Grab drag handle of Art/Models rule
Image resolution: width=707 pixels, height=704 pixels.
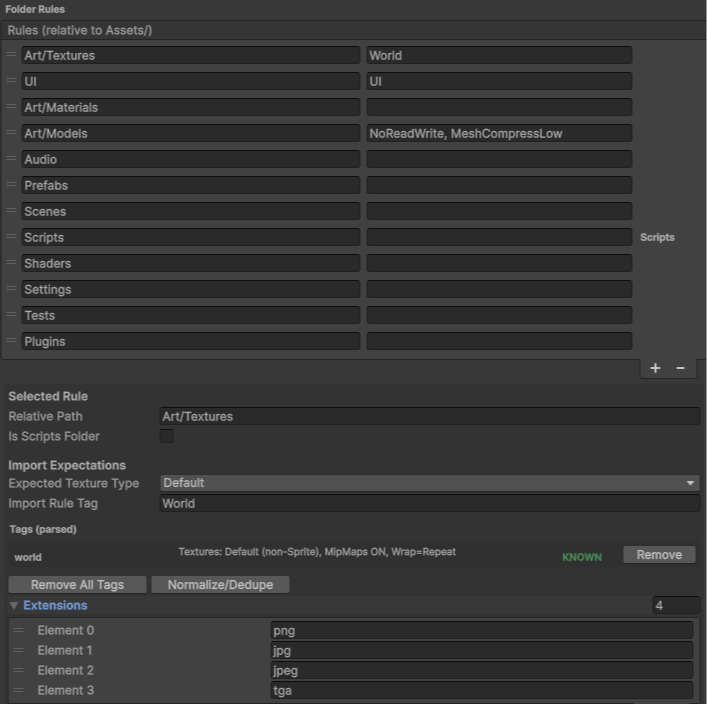pyautogui.click(x=11, y=133)
